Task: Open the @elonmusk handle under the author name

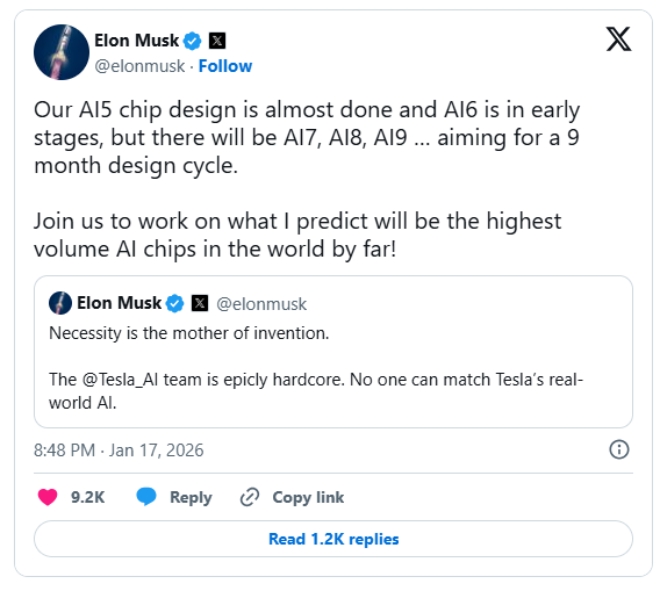Action: tap(141, 66)
